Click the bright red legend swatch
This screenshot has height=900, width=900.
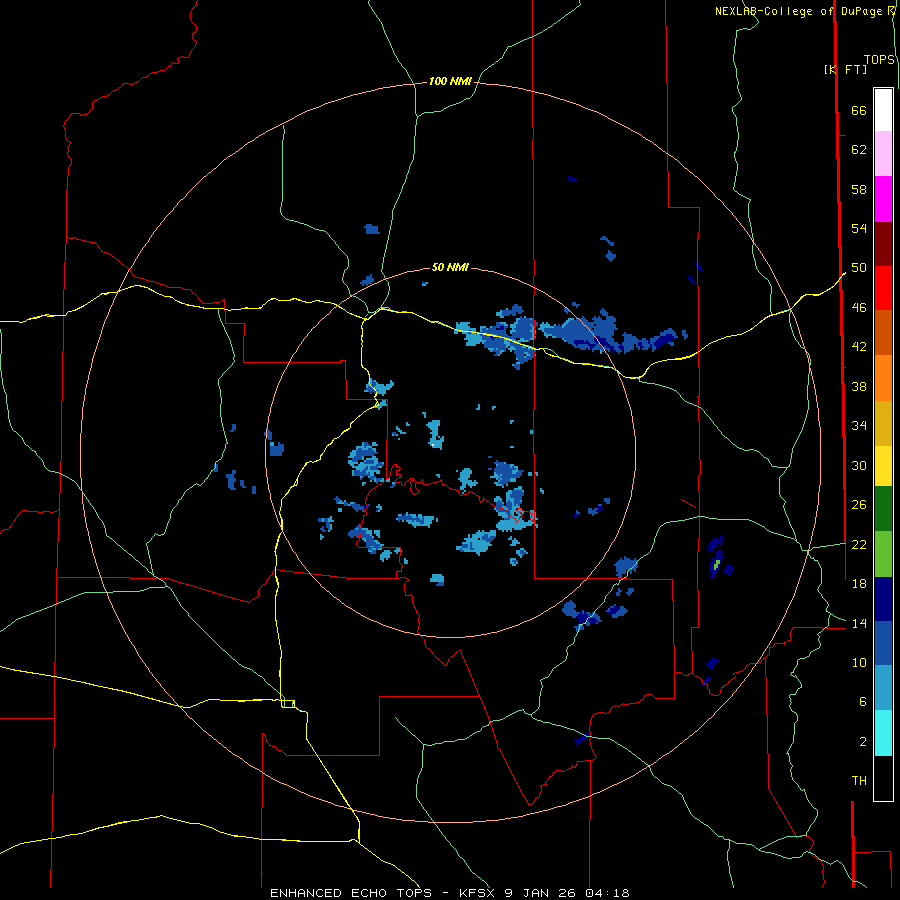883,288
